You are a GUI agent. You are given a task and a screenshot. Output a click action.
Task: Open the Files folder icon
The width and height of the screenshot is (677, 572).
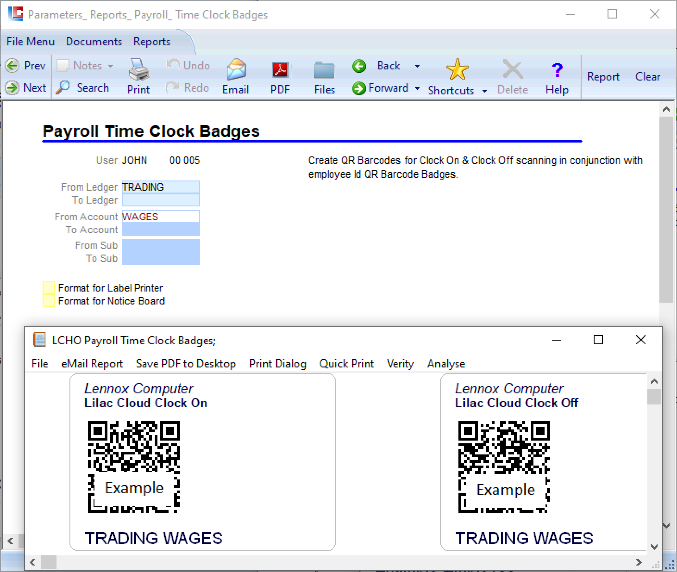tap(324, 70)
